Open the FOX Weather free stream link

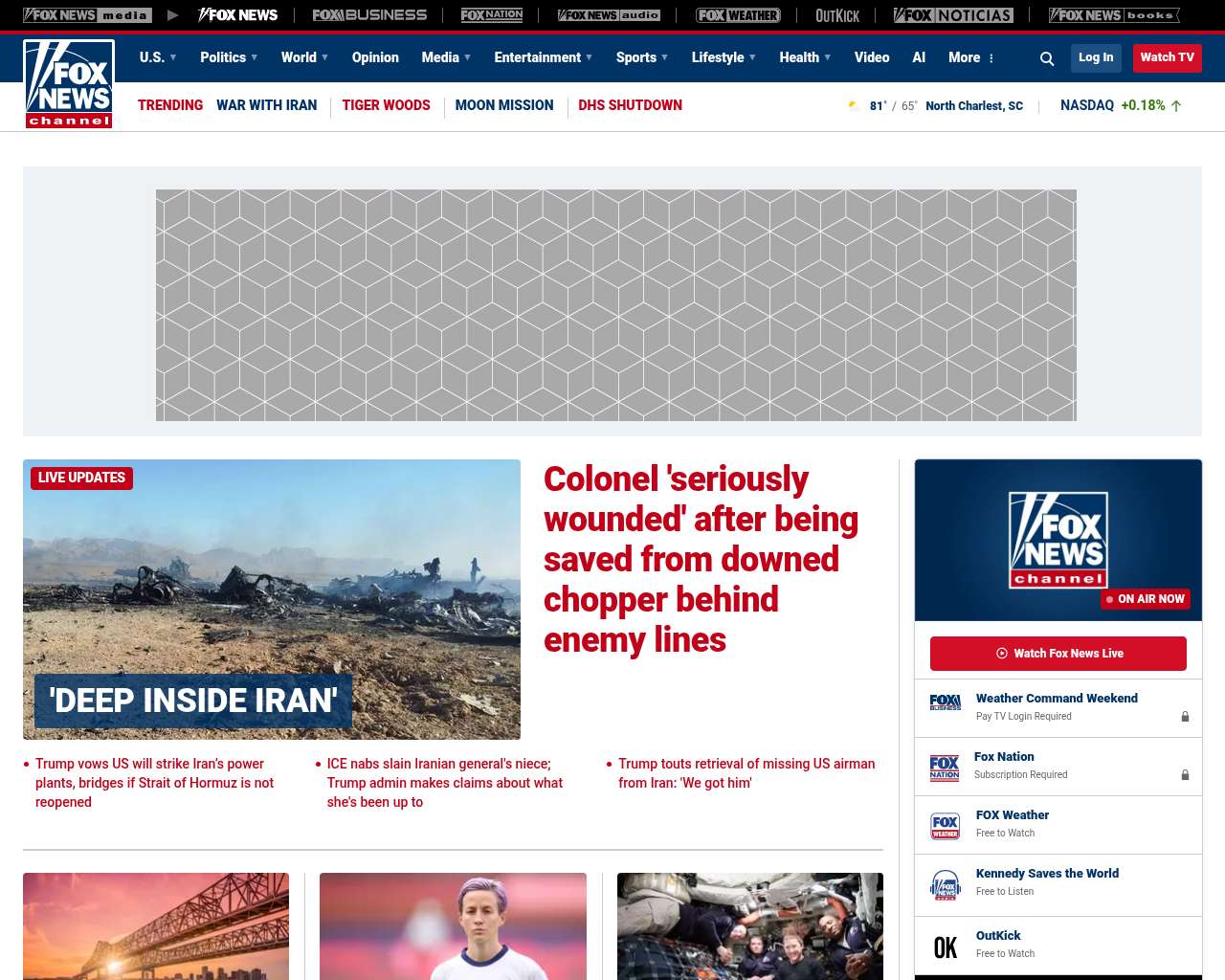[x=1013, y=815]
